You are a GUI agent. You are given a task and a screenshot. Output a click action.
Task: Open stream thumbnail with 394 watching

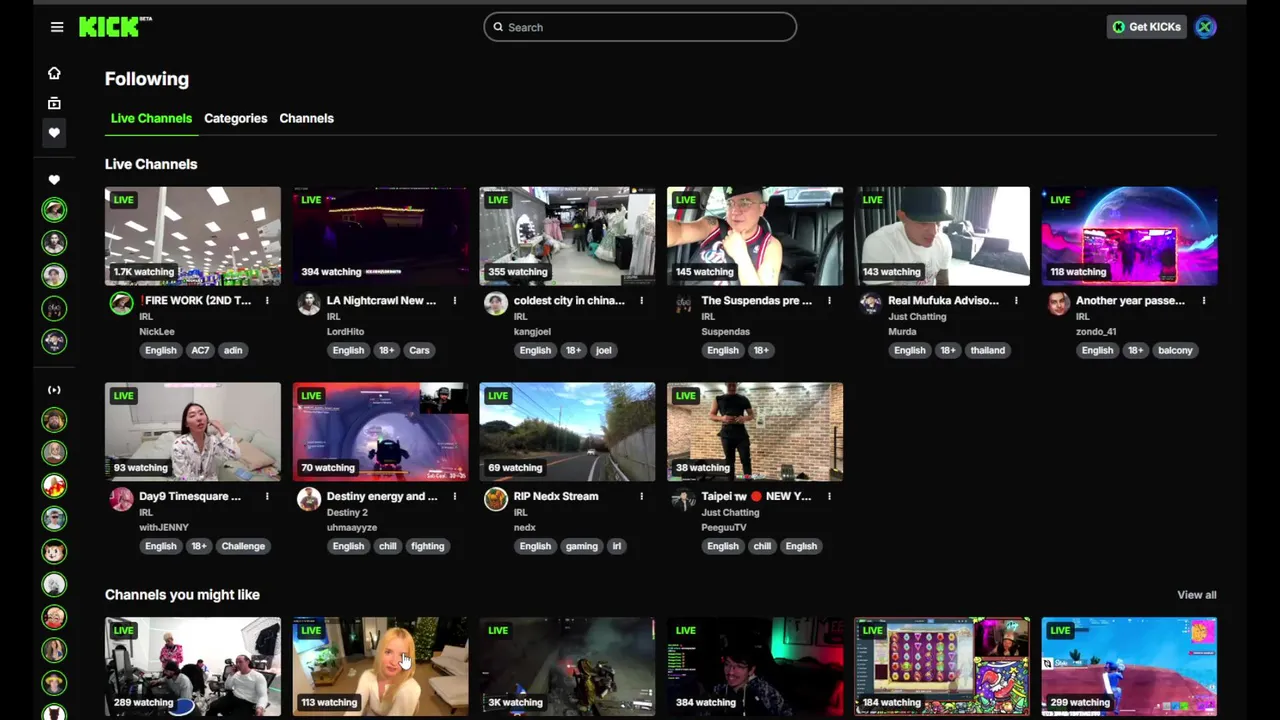[380, 236]
